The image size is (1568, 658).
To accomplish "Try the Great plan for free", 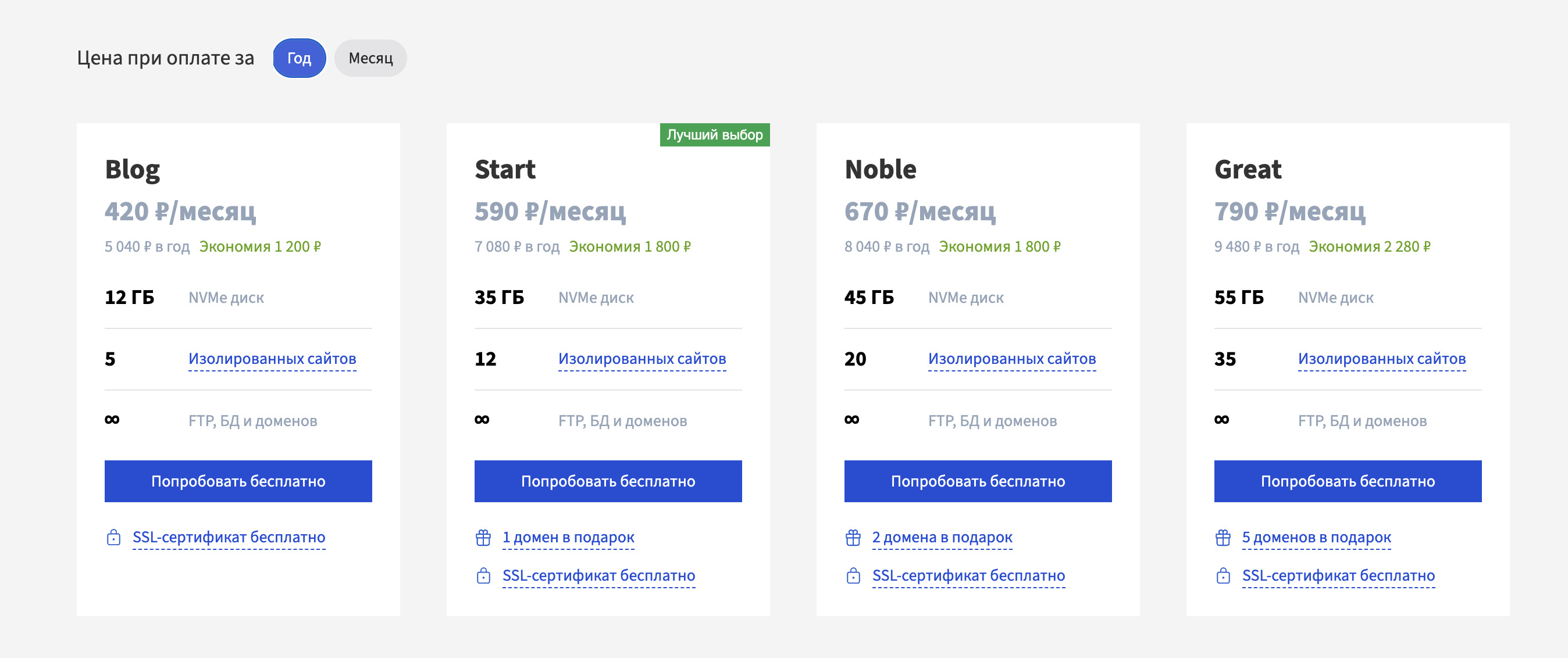I will pyautogui.click(x=1348, y=481).
